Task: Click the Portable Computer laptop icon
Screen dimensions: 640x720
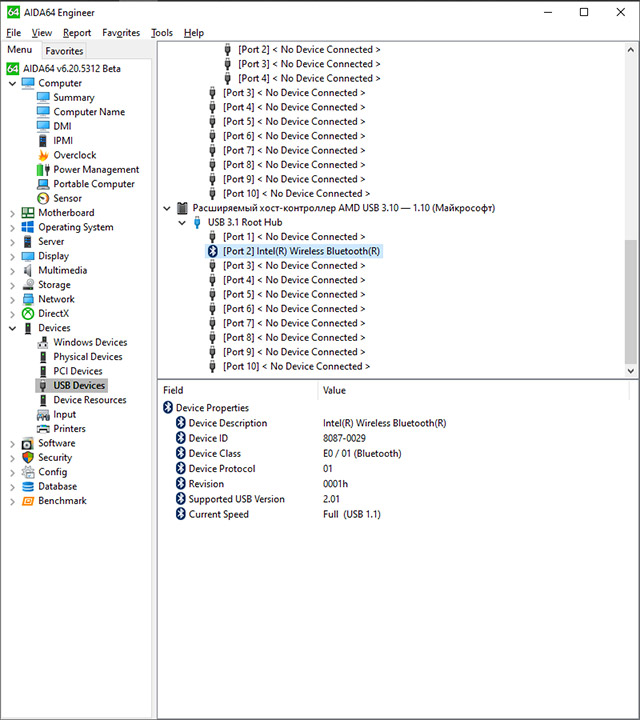Action: (43, 184)
